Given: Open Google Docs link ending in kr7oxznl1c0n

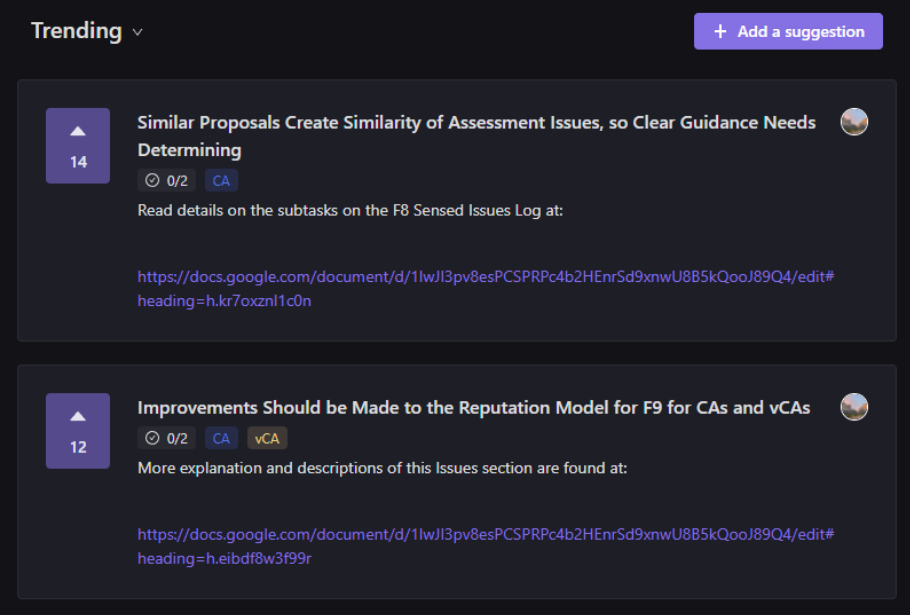Looking at the screenshot, I should [x=485, y=287].
